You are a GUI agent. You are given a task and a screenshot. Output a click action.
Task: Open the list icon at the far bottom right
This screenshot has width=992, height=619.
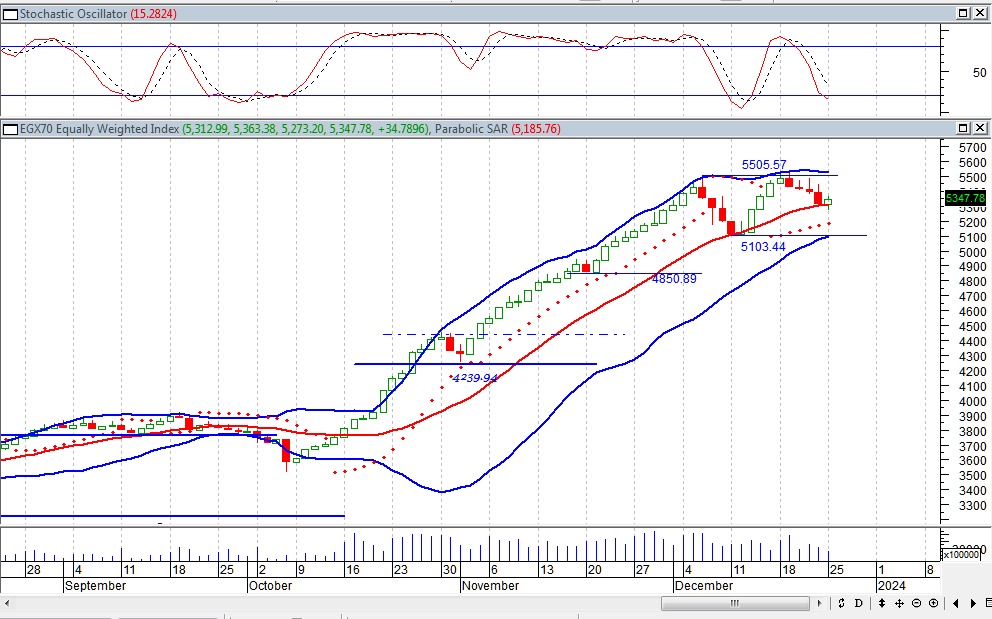click(x=986, y=603)
